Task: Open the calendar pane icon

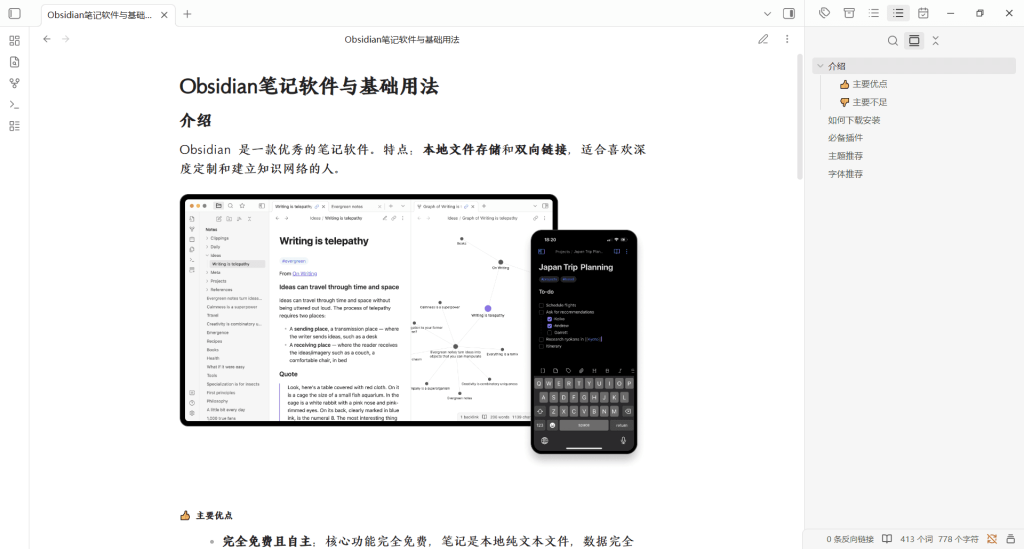Action: coord(923,13)
